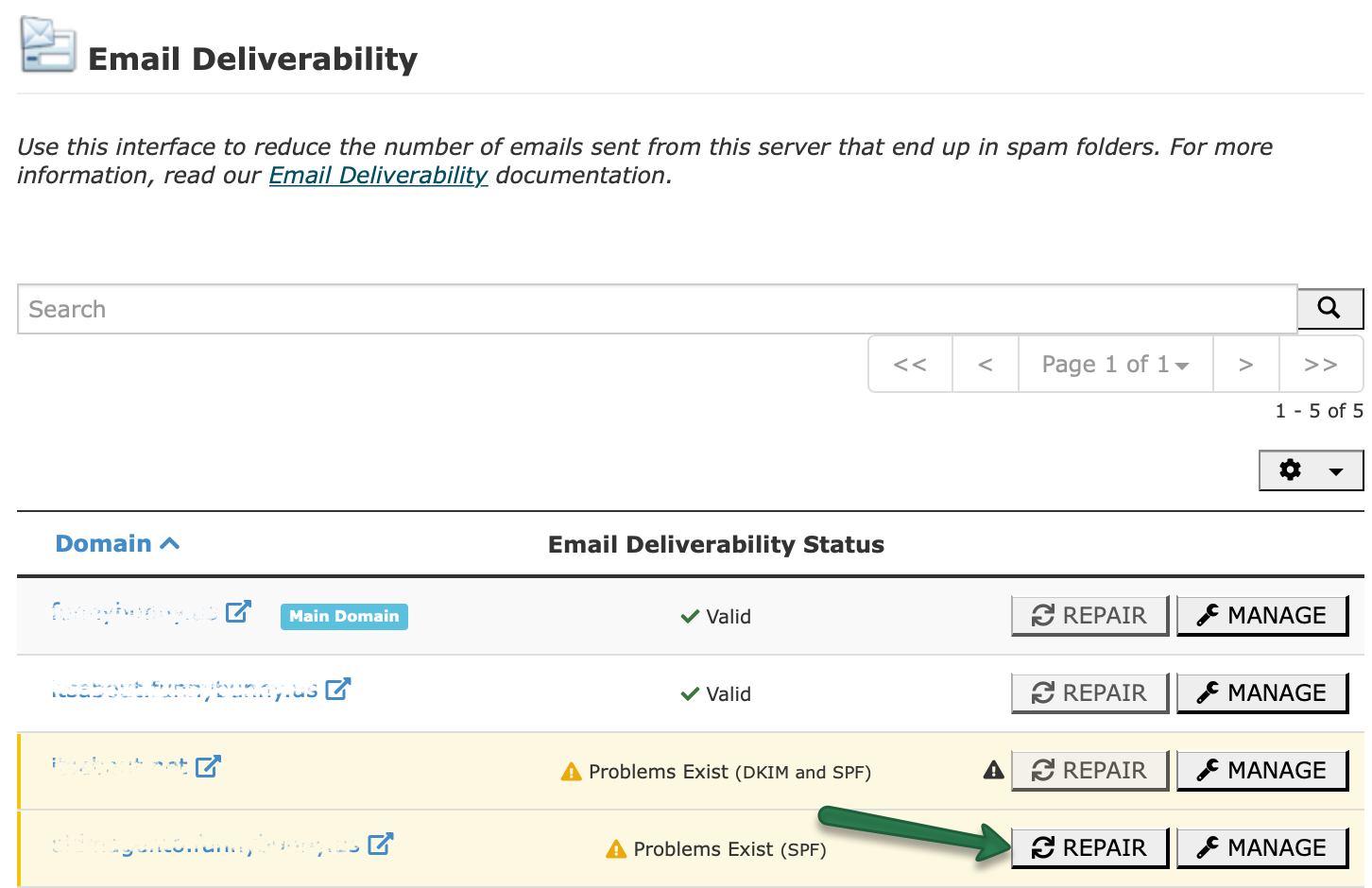Open external link icon in fourth domain row

coord(380,844)
